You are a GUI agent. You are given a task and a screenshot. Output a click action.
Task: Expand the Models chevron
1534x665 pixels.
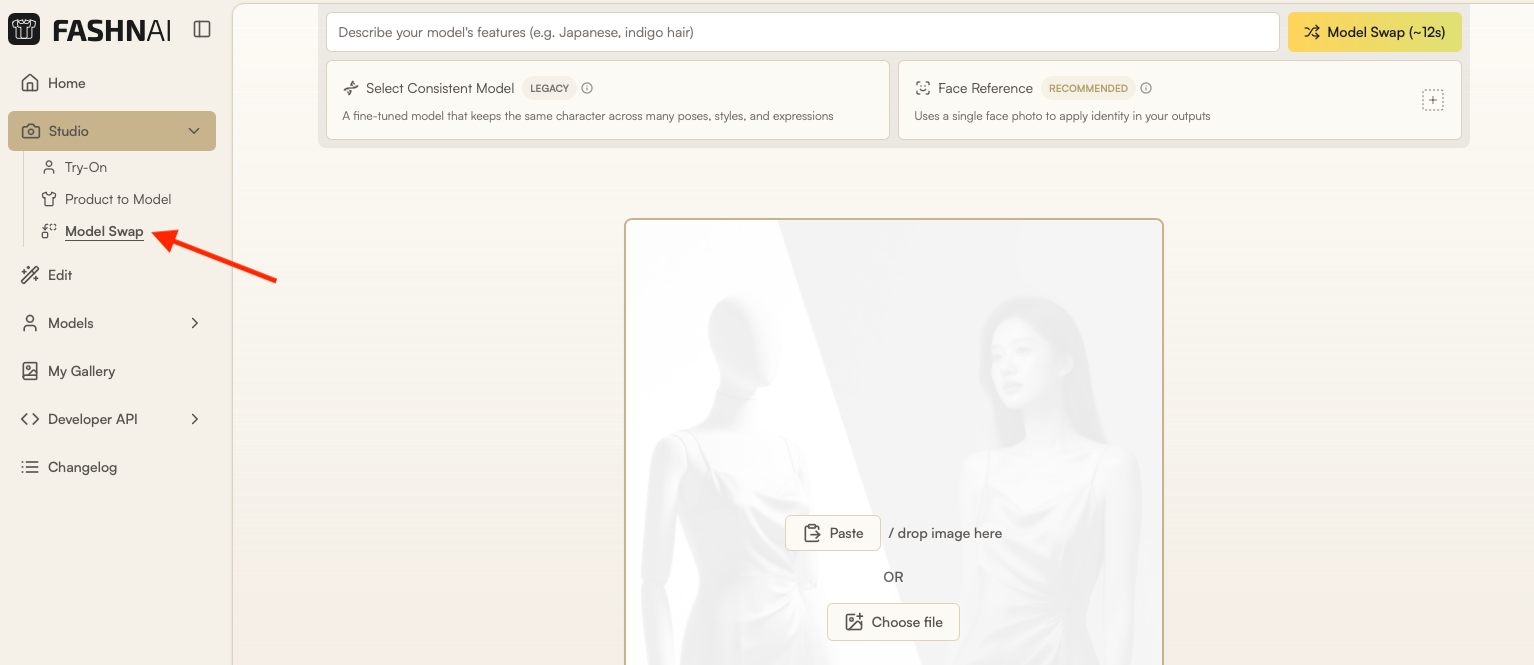(x=195, y=323)
